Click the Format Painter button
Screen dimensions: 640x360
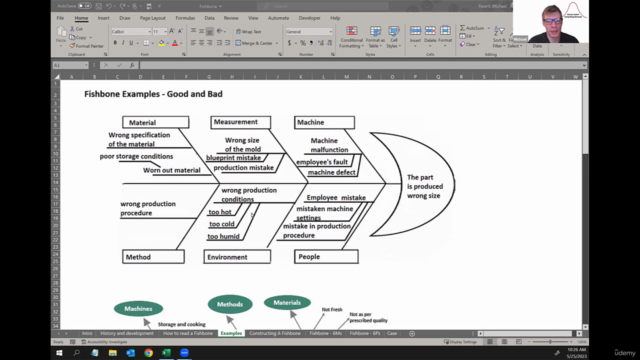click(x=86, y=46)
